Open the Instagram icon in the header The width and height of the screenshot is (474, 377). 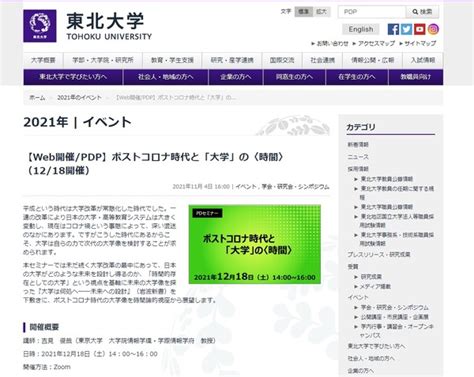(x=433, y=29)
